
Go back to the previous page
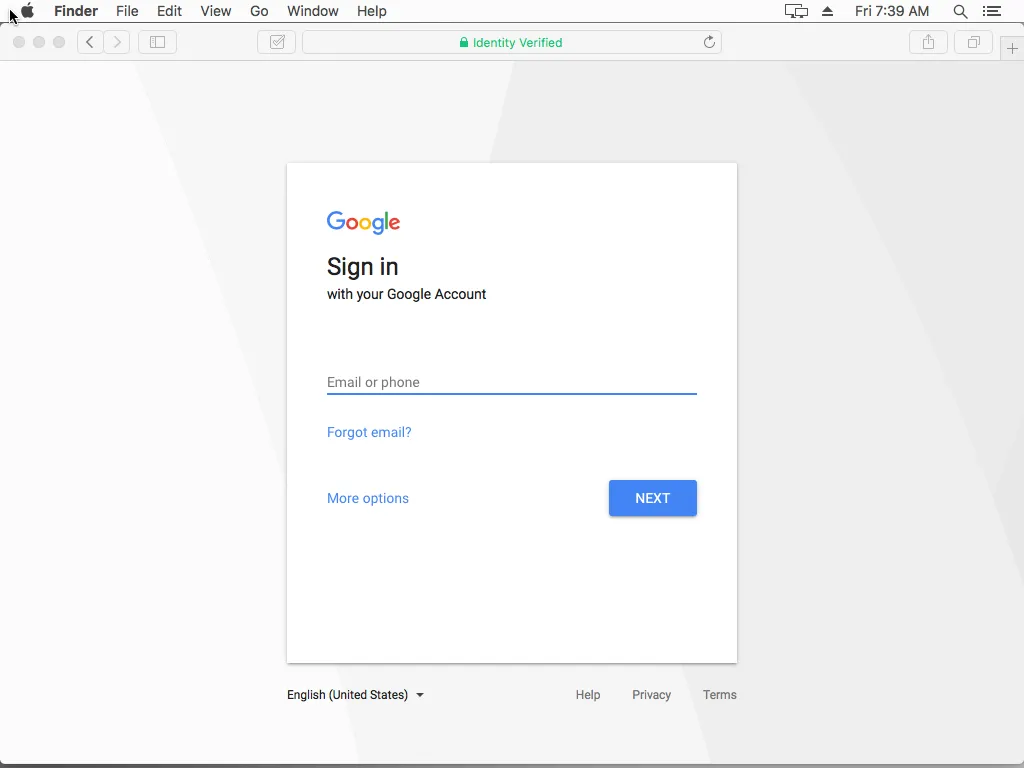tap(89, 42)
